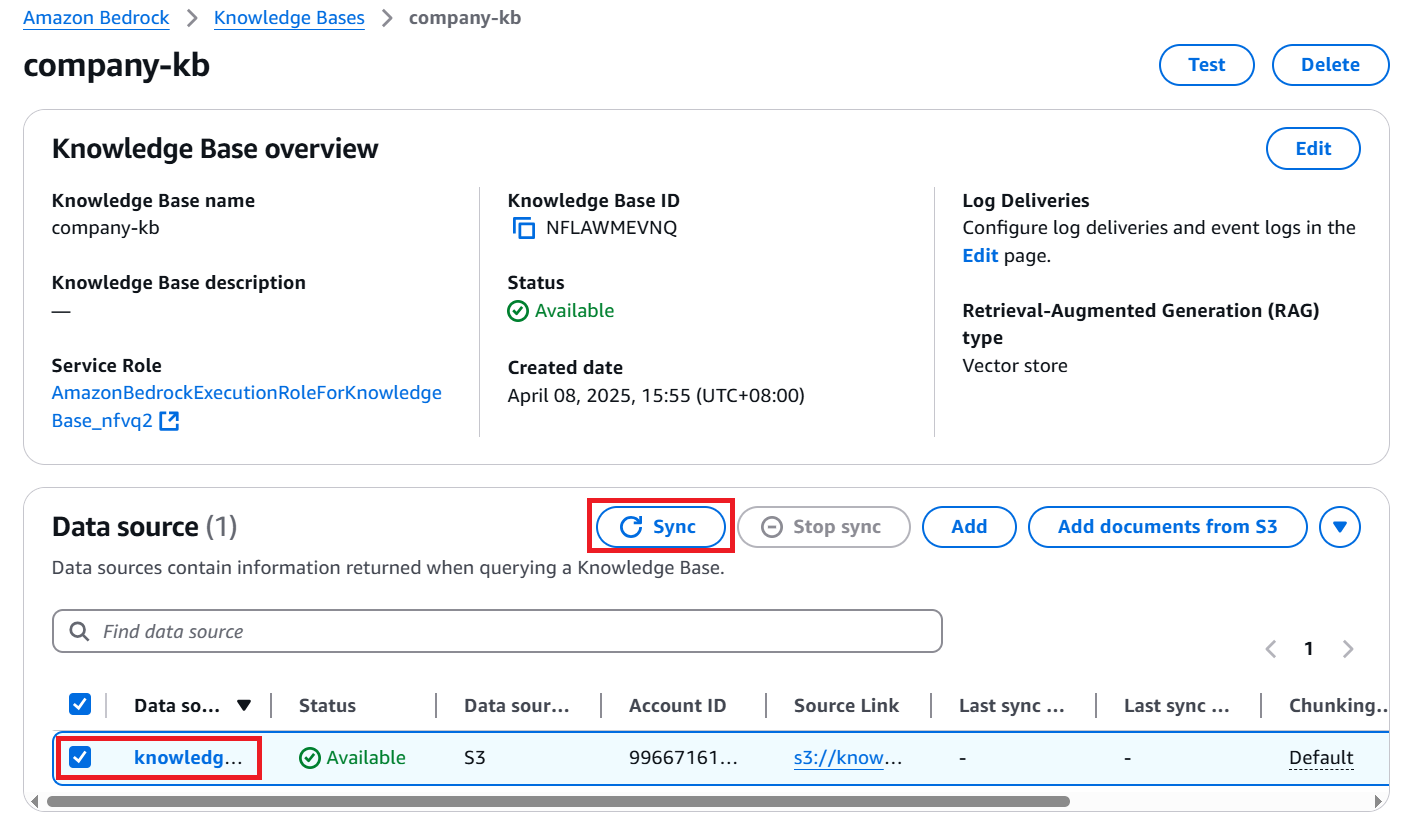Click the Account ID column header

point(677,706)
